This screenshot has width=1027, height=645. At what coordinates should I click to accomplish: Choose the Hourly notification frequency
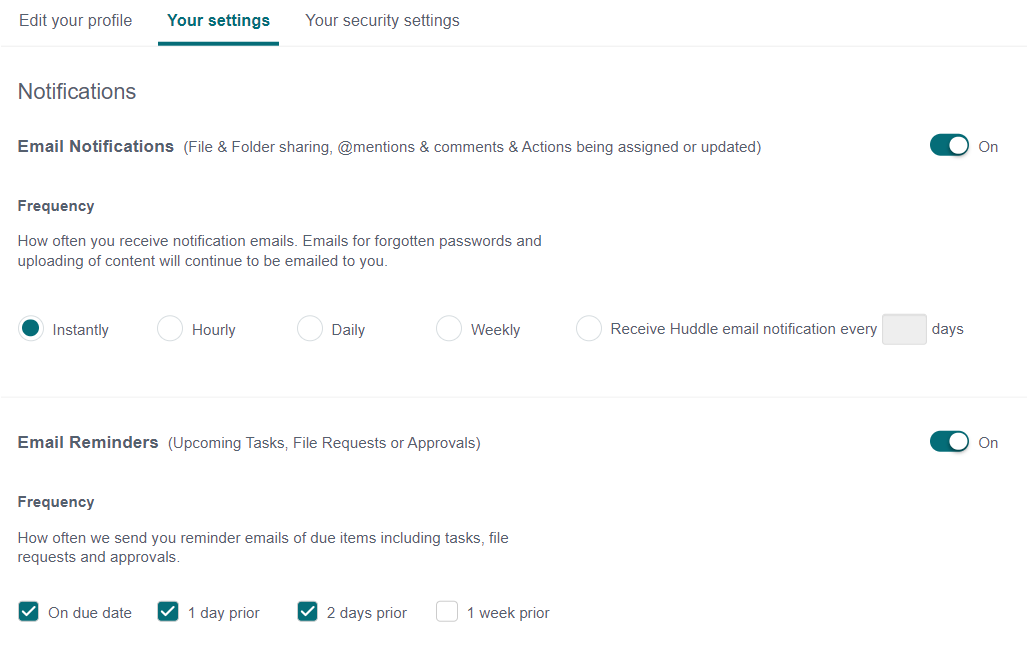pos(170,328)
